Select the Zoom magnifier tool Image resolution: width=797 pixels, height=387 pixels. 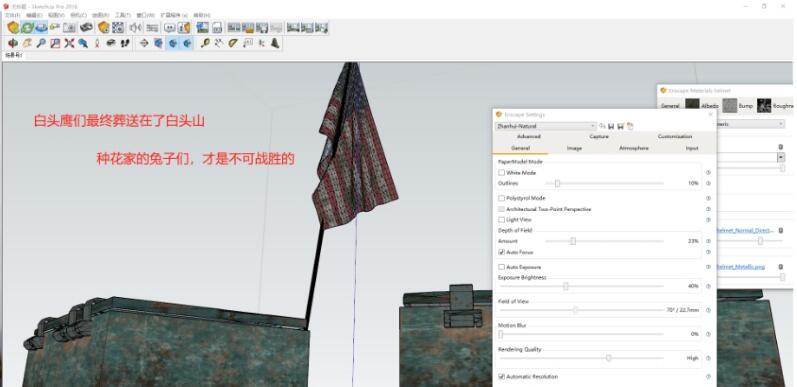tap(41, 43)
